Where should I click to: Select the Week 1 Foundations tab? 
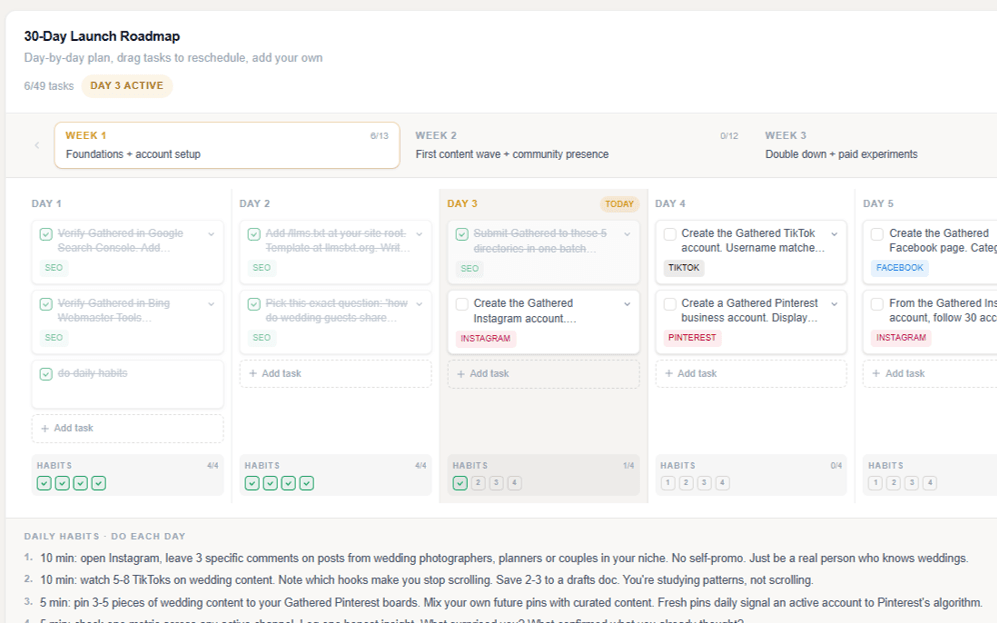click(x=227, y=146)
